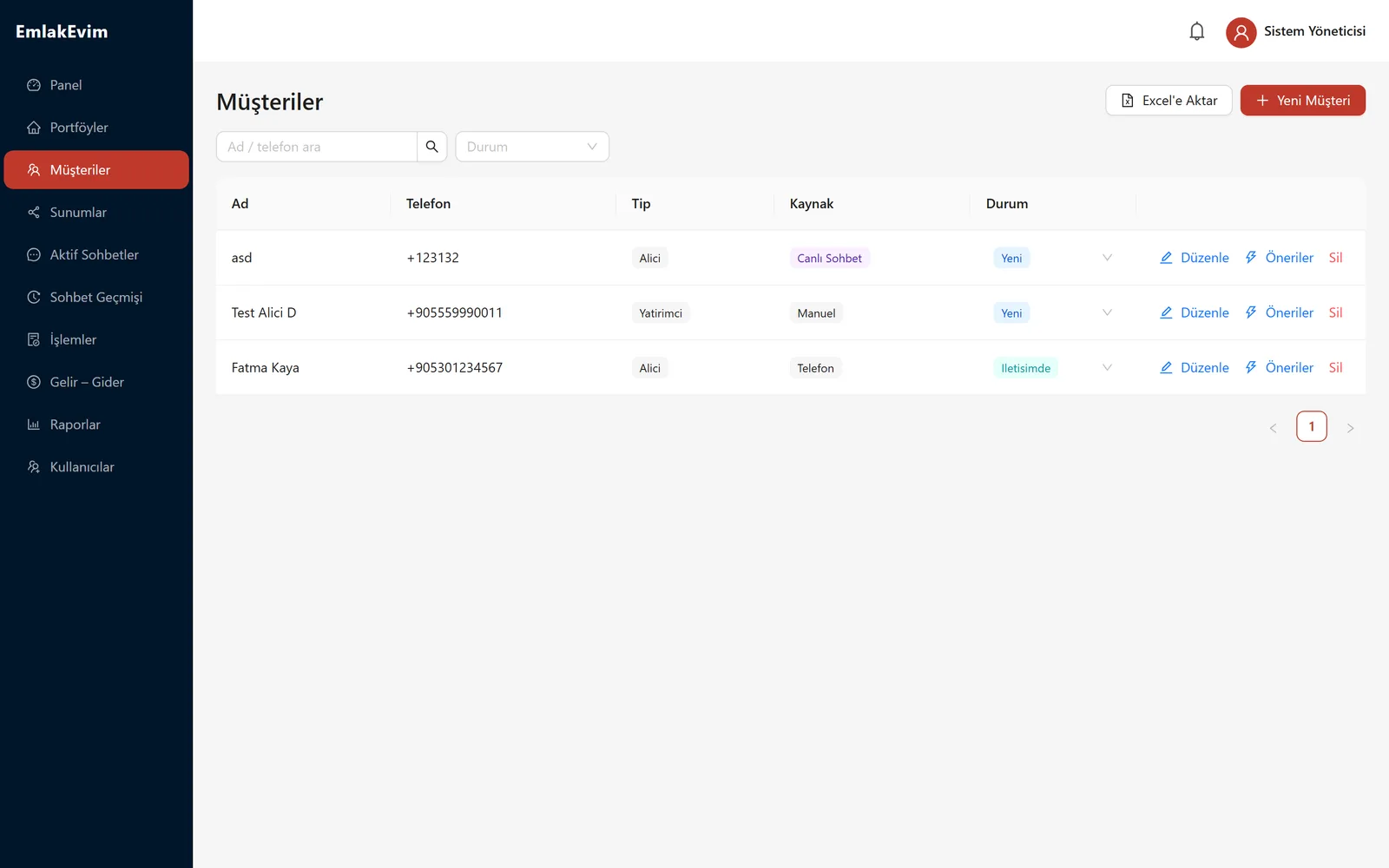Click phone number +905559990011
The height and width of the screenshot is (868, 1389).
pos(454,312)
